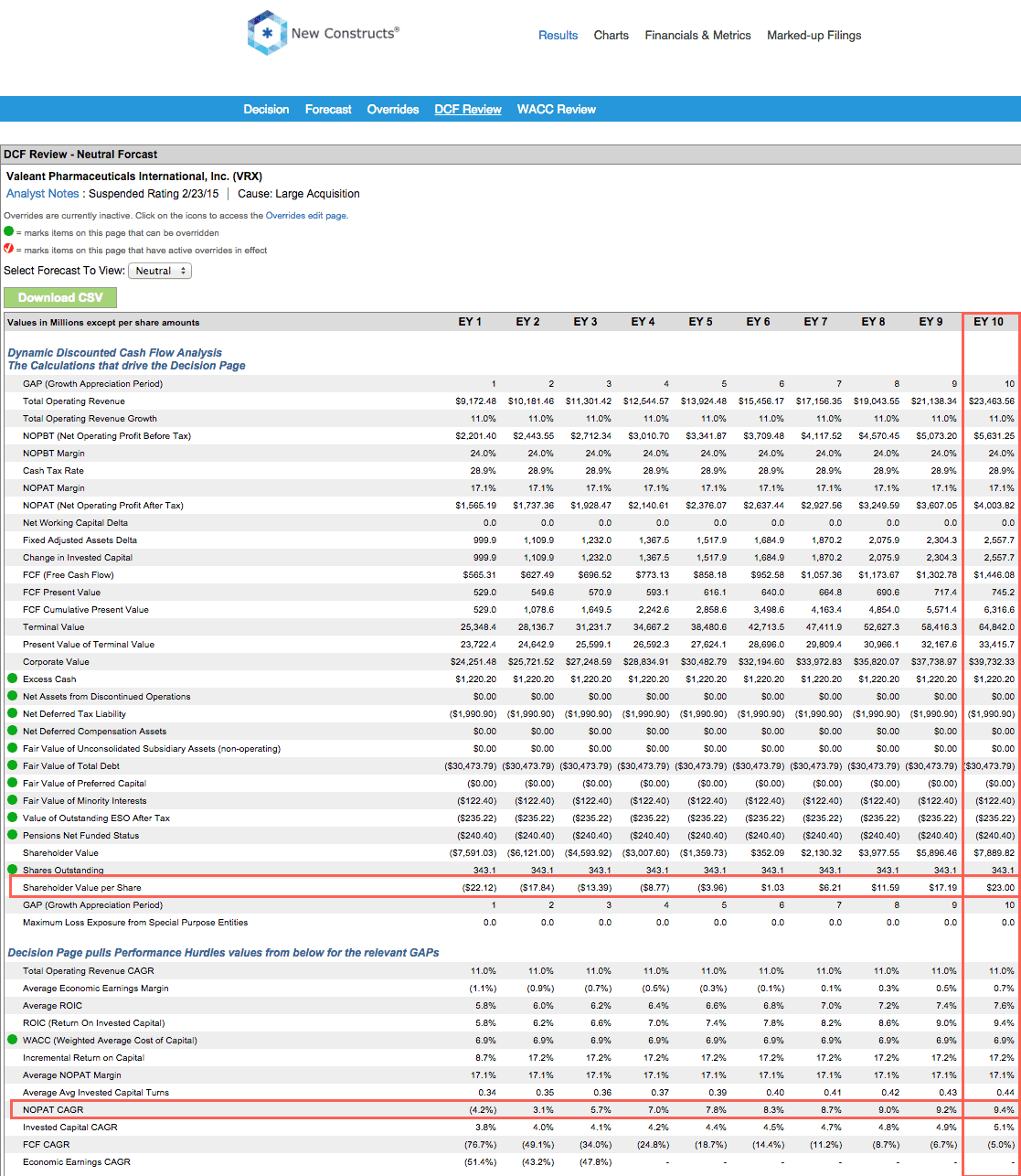Click the Cause: Large Acquisition text
Screen dimensions: 1021x1176
pos(299,194)
